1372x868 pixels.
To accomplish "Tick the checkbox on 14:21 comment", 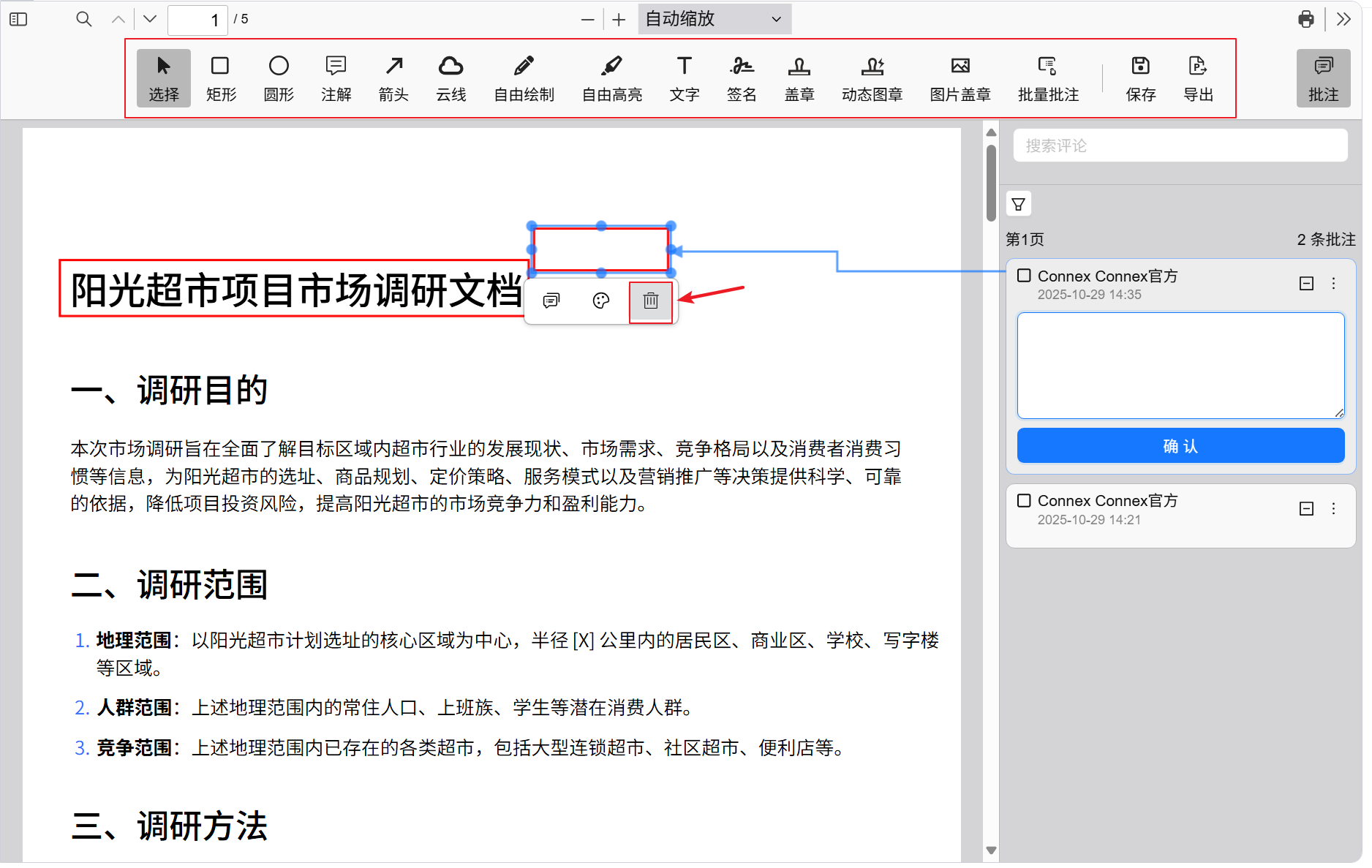I will pos(1024,501).
